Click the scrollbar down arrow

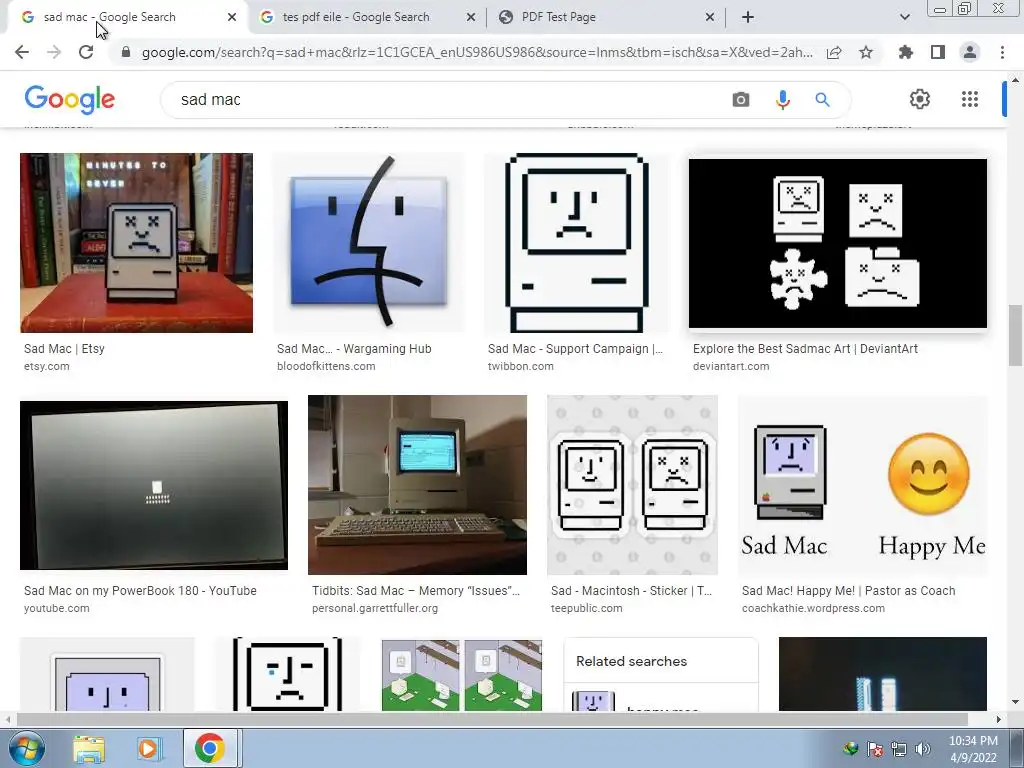tap(1015, 702)
